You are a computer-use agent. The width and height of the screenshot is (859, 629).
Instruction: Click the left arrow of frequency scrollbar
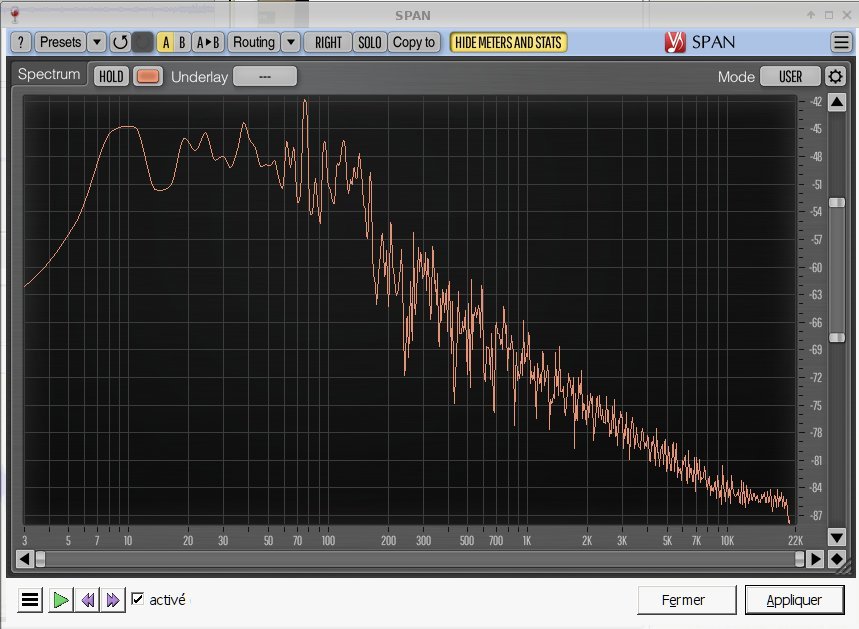(x=24, y=559)
